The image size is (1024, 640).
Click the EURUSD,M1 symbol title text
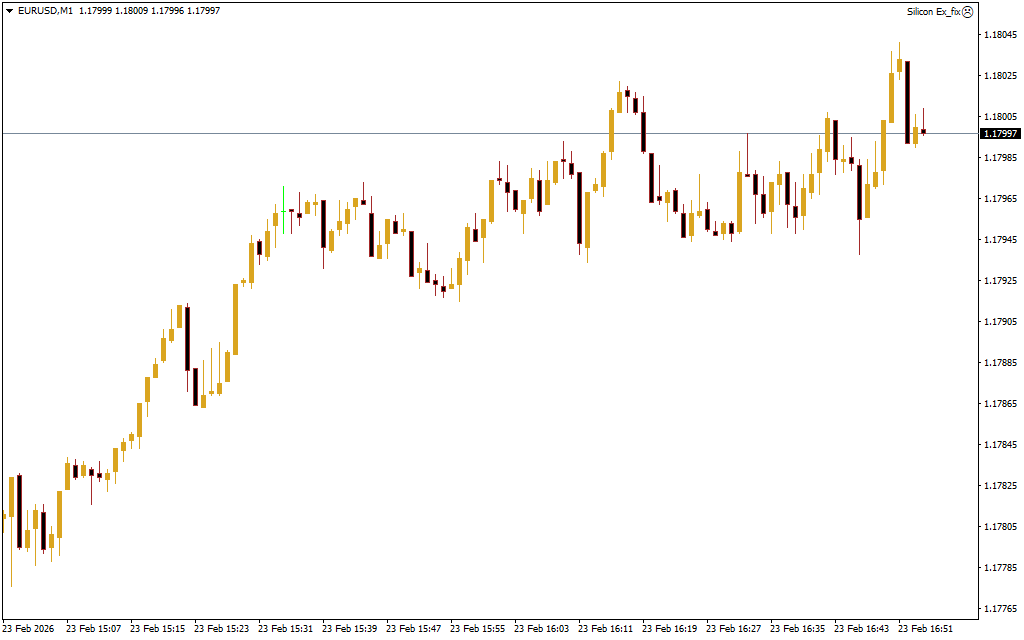point(46,11)
